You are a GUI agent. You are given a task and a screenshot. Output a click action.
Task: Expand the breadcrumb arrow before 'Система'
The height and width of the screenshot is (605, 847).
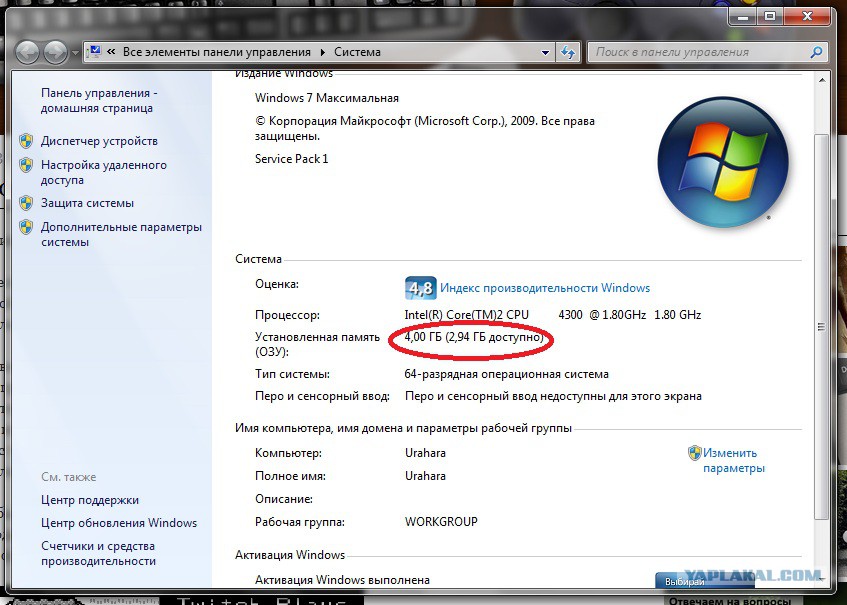coord(322,52)
